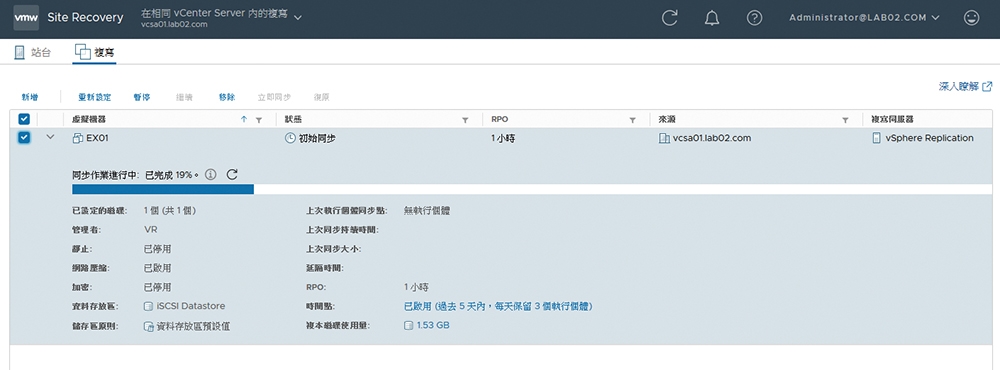The image size is (1000, 370).
Task: Click the sync progress bar
Action: [532, 189]
